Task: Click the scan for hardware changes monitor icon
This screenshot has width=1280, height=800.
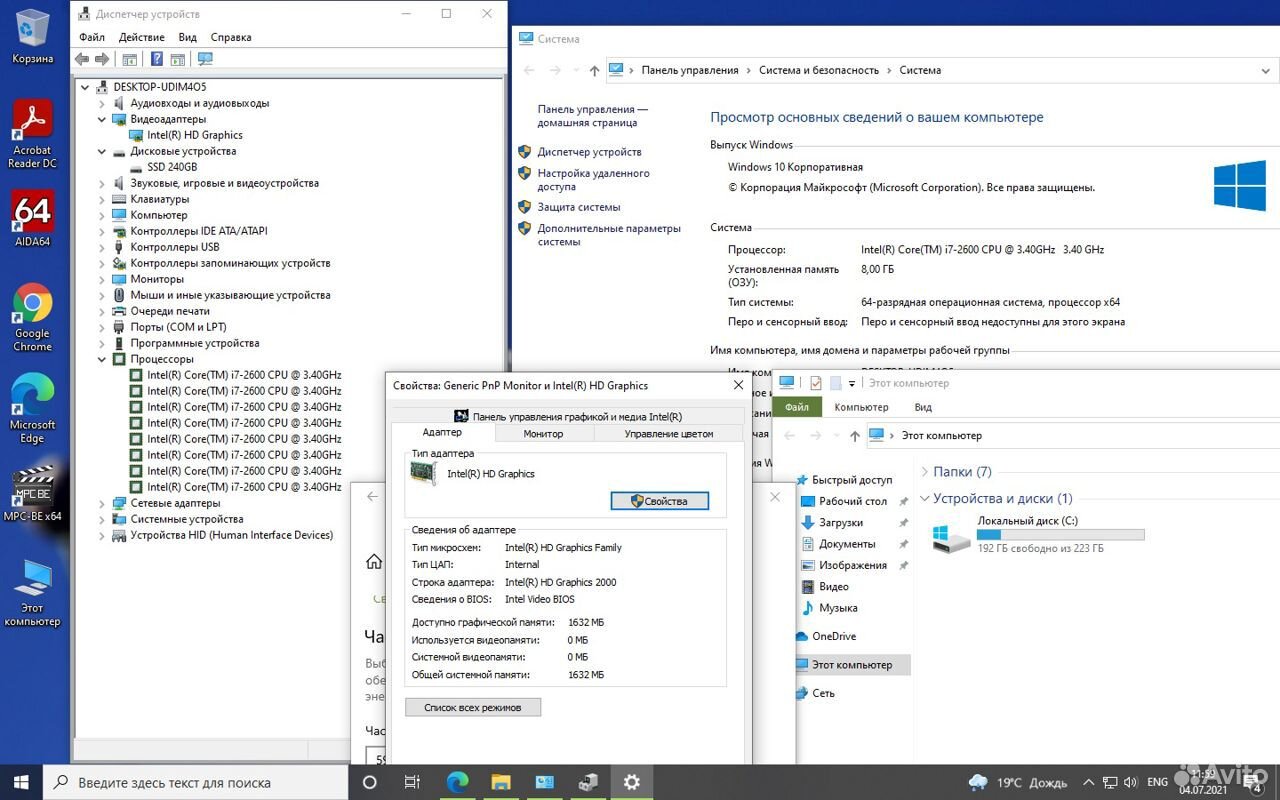Action: (x=205, y=59)
